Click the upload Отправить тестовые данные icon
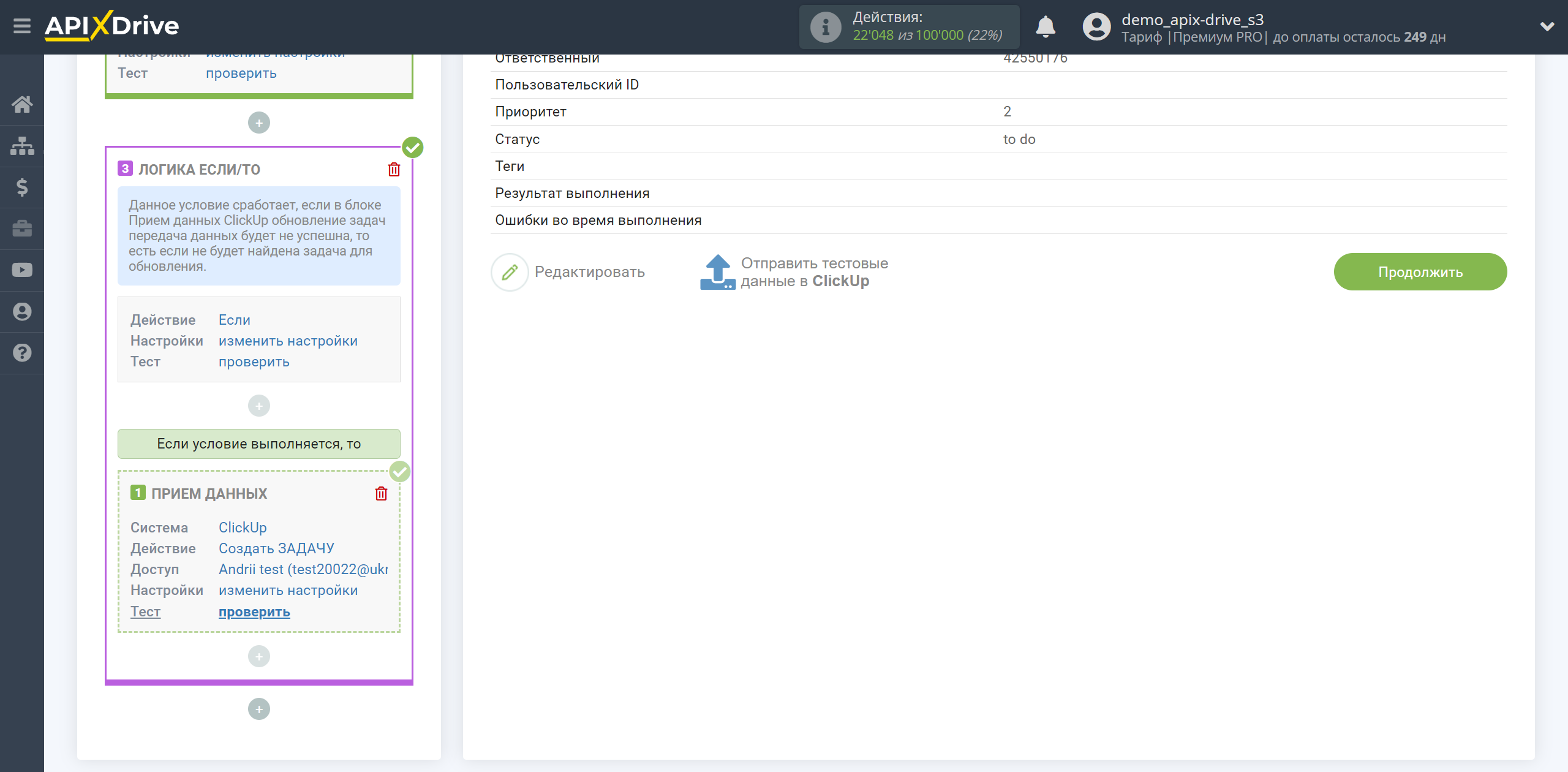1568x772 pixels. (717, 271)
